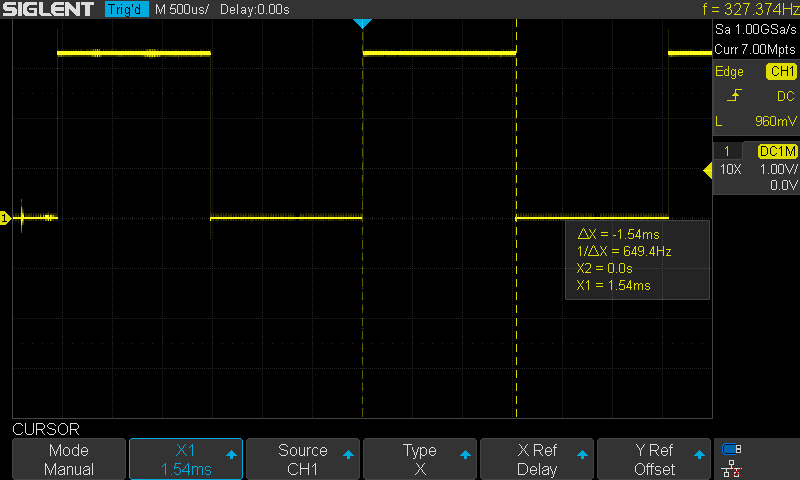The image size is (800, 480).
Task: Select the X1 1.54ms cursor softkey
Action: click(x=186, y=459)
